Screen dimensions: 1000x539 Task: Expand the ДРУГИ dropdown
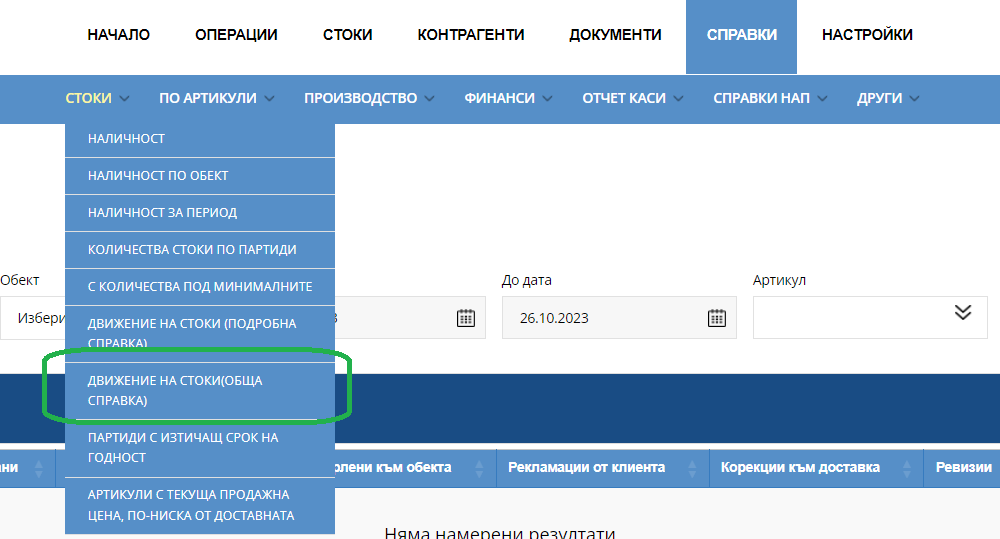pos(888,98)
